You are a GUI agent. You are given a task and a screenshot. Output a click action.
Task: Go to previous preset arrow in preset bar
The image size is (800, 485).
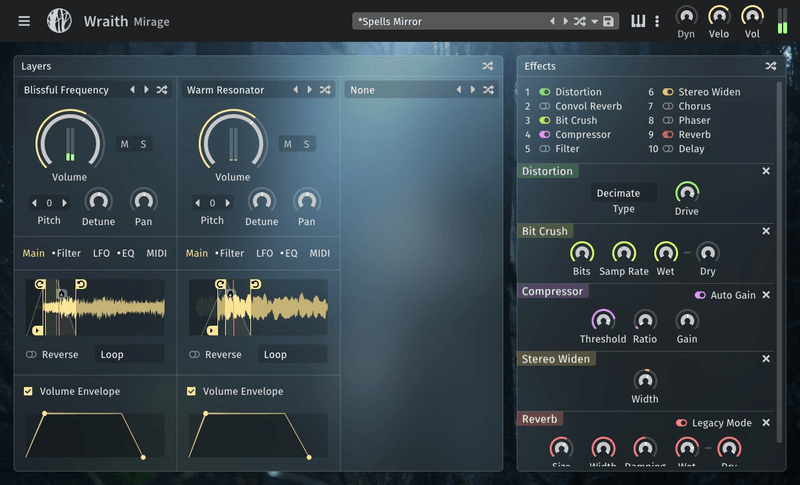tap(552, 21)
